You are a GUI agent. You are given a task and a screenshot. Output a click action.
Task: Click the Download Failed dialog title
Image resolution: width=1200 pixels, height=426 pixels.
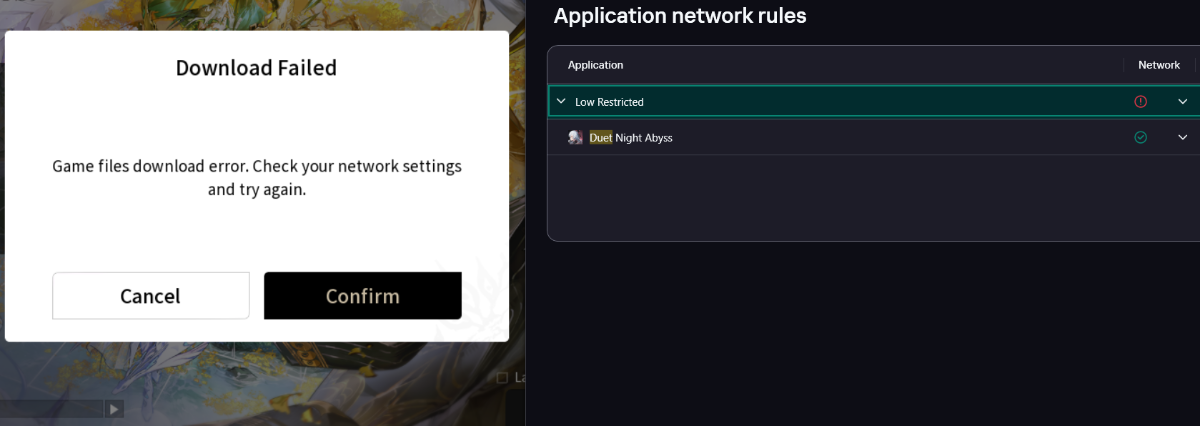click(256, 68)
